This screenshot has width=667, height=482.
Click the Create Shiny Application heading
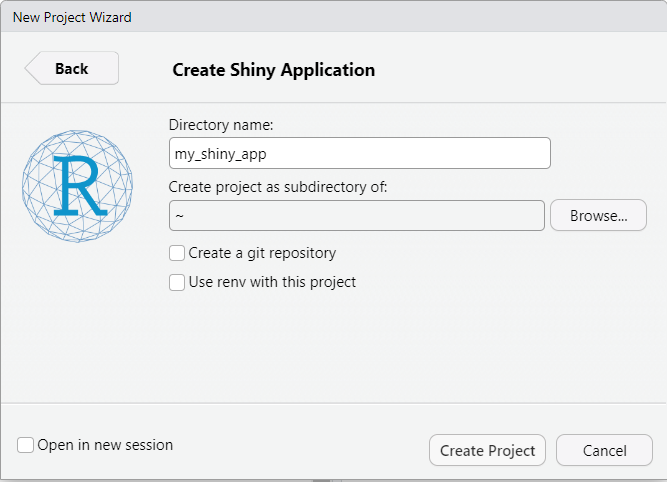coord(274,70)
